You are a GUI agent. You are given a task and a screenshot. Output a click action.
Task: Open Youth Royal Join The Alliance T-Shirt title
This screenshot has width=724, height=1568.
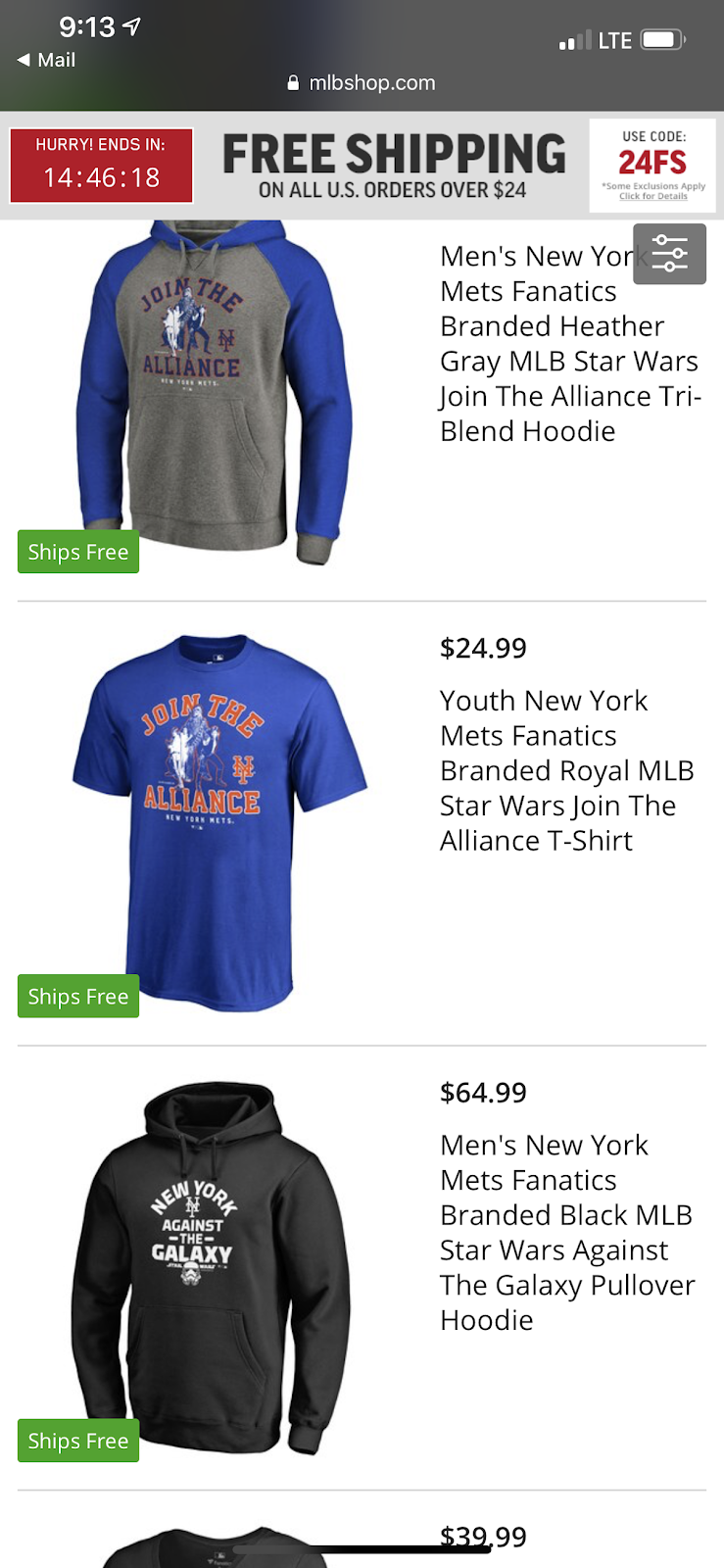pos(566,770)
